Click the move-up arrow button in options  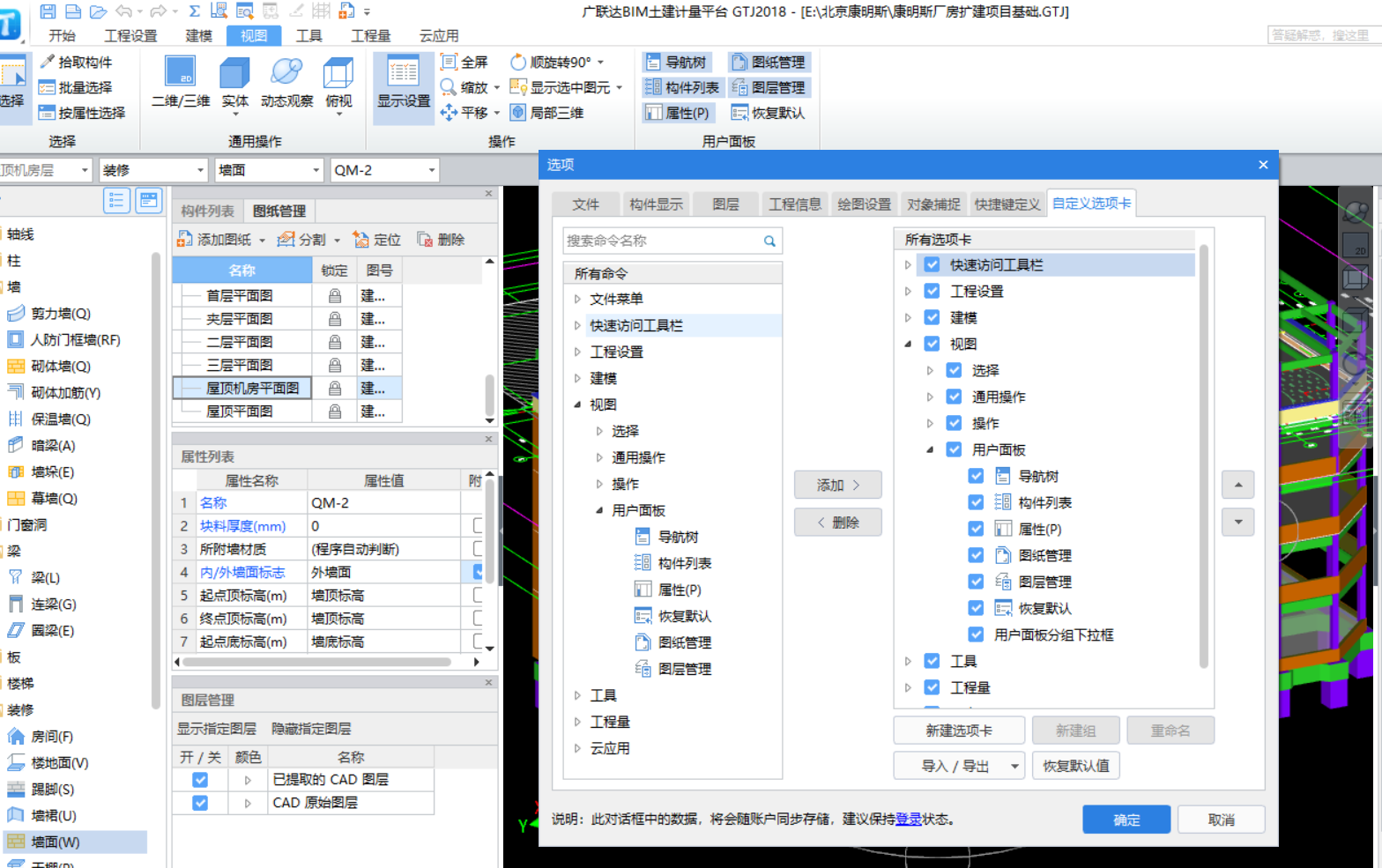(x=1238, y=485)
